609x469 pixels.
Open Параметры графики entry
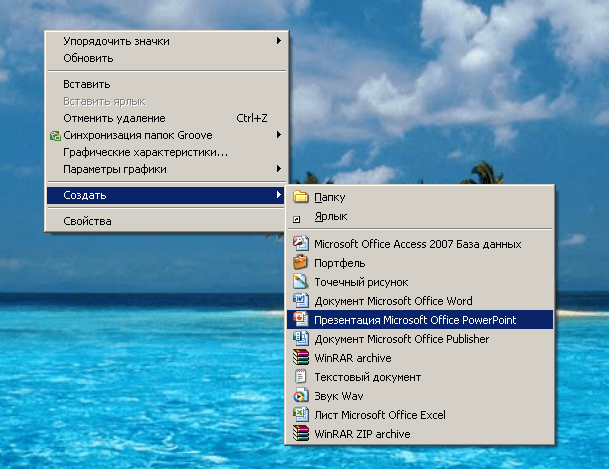point(167,169)
